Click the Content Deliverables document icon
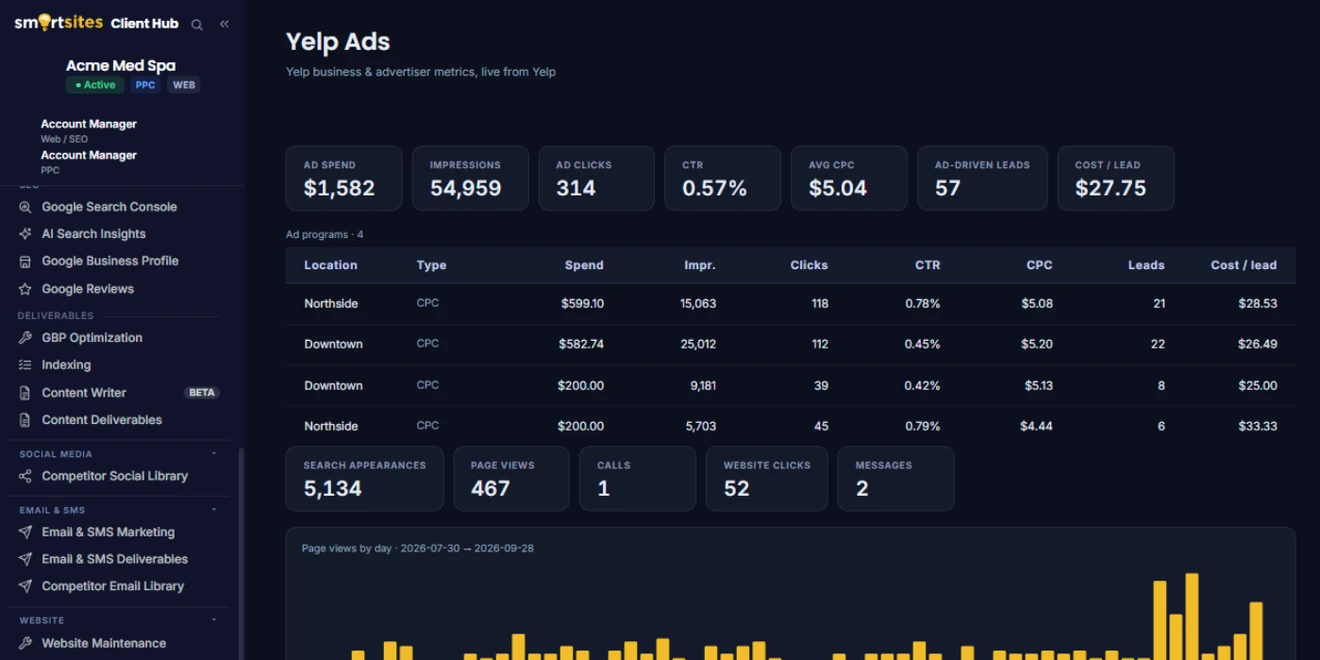Viewport: 1320px width, 660px height. (x=25, y=420)
